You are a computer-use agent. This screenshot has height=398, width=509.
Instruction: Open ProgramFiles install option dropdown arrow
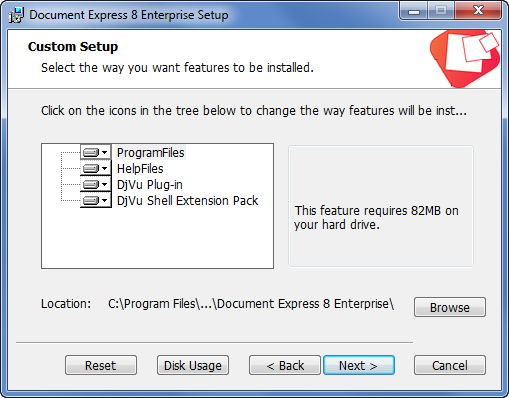tap(105, 153)
